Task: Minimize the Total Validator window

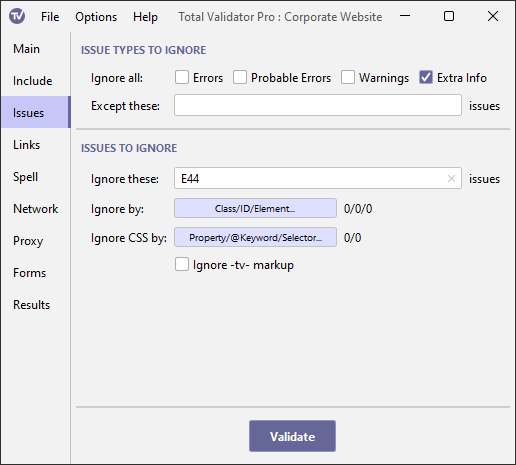Action: [405, 16]
